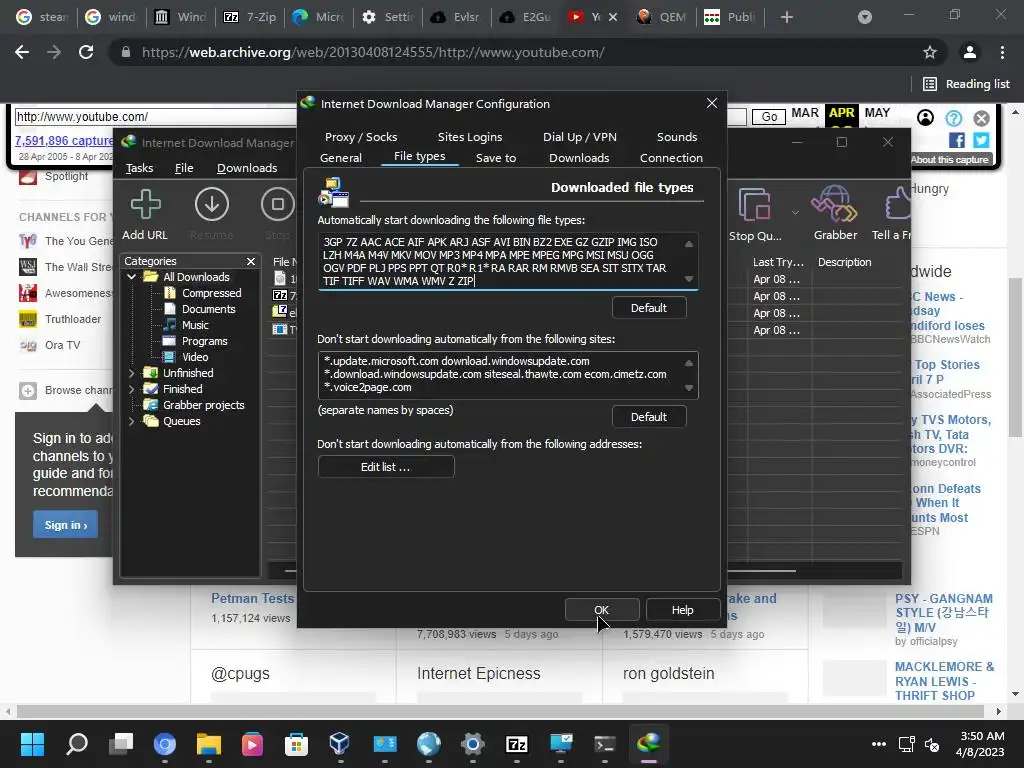Reload the page with refresh icon
Viewport: 1024px width, 768px height.
pyautogui.click(x=86, y=52)
